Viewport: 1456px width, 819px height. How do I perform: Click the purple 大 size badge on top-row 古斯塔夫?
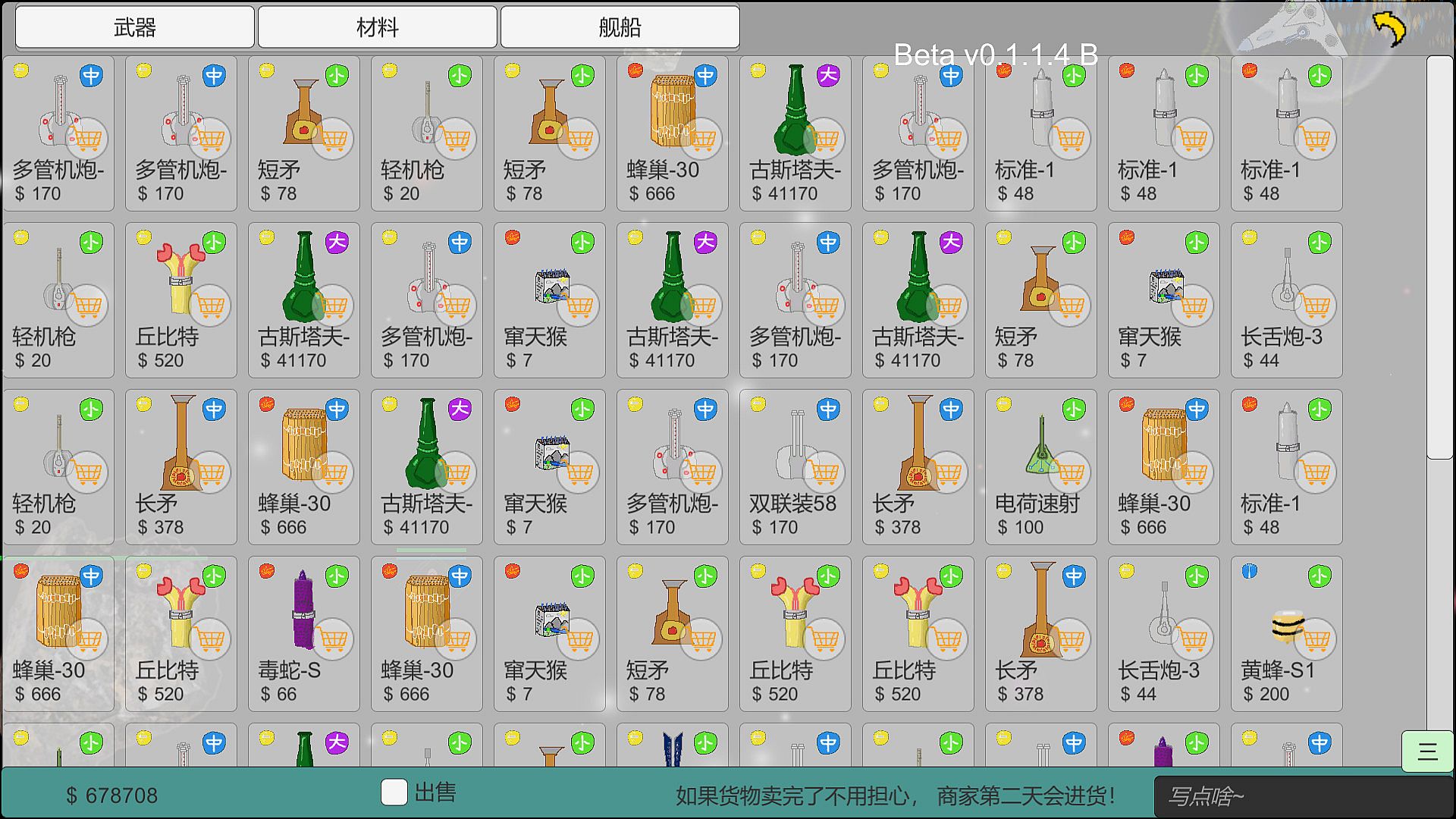tap(828, 76)
